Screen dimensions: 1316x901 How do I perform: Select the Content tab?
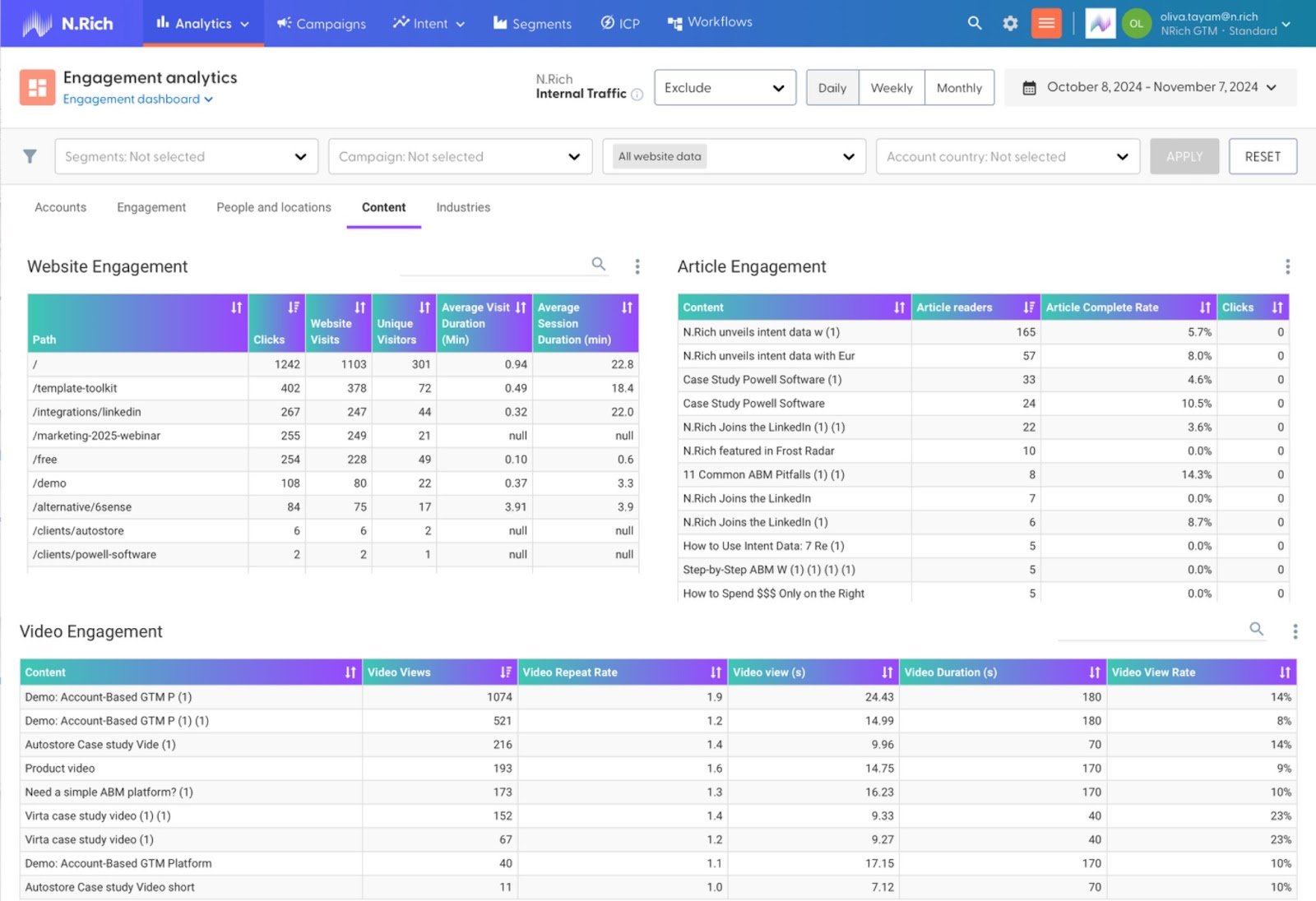point(383,207)
